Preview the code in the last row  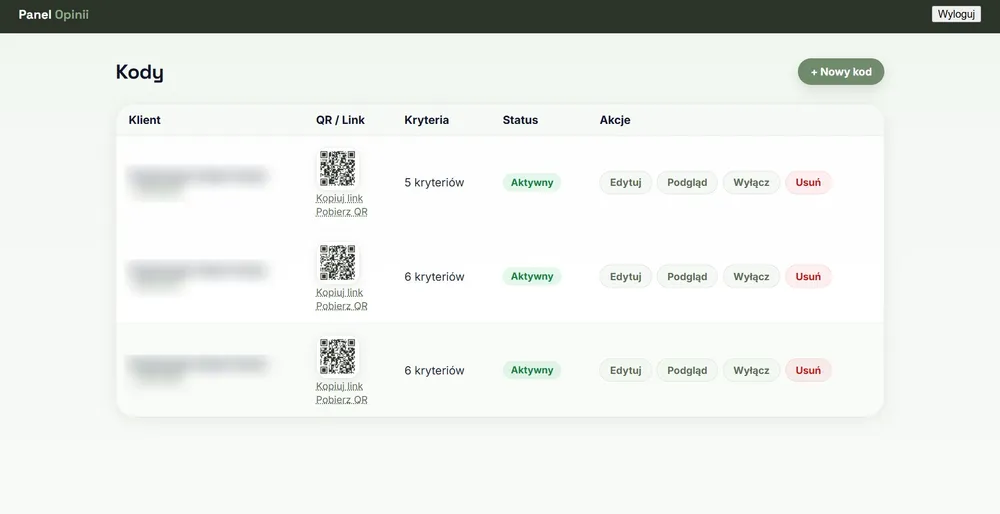[687, 371]
